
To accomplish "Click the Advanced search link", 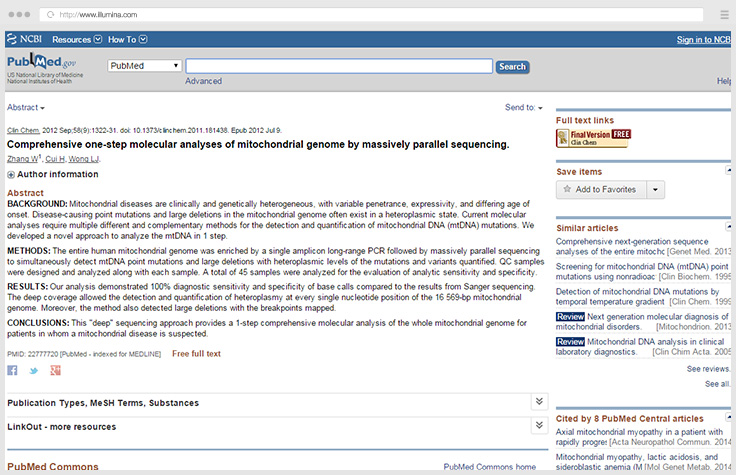I will pos(203,81).
